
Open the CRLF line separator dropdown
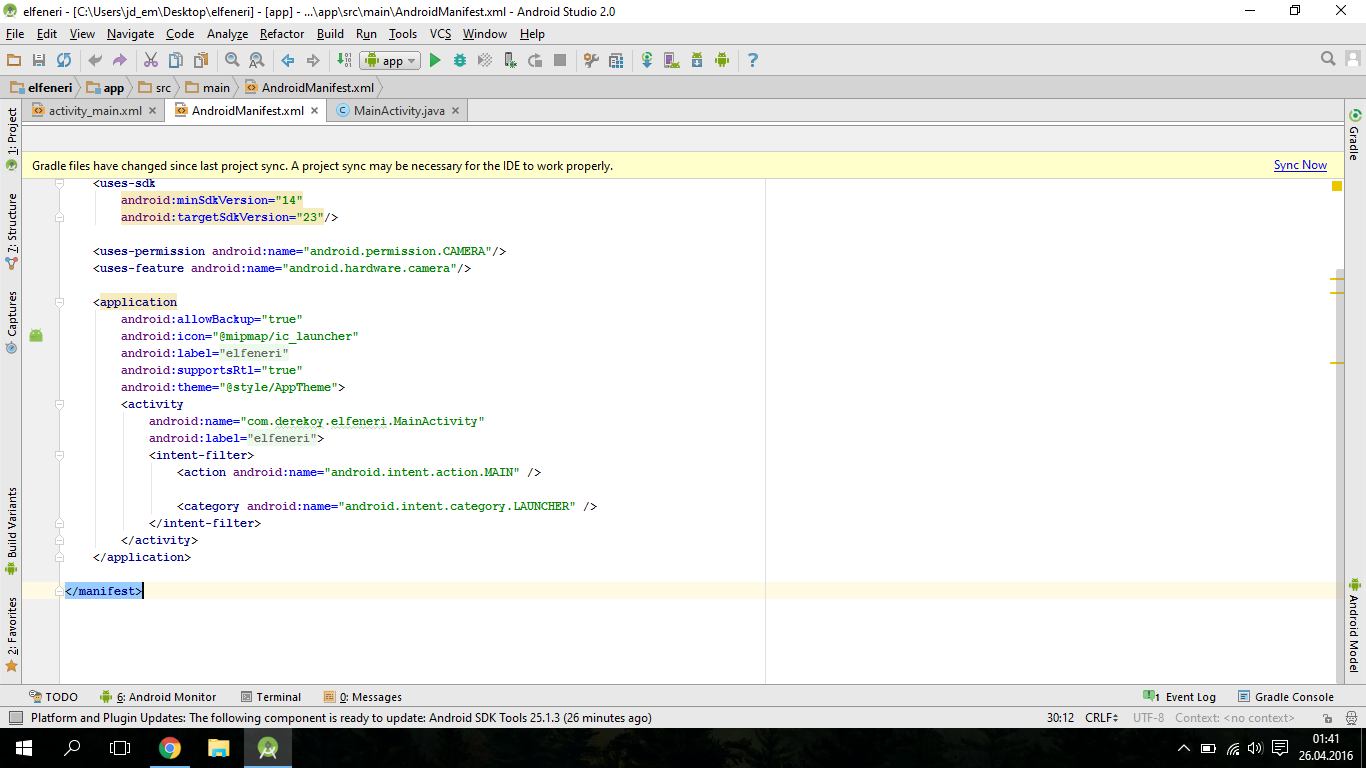click(1102, 718)
